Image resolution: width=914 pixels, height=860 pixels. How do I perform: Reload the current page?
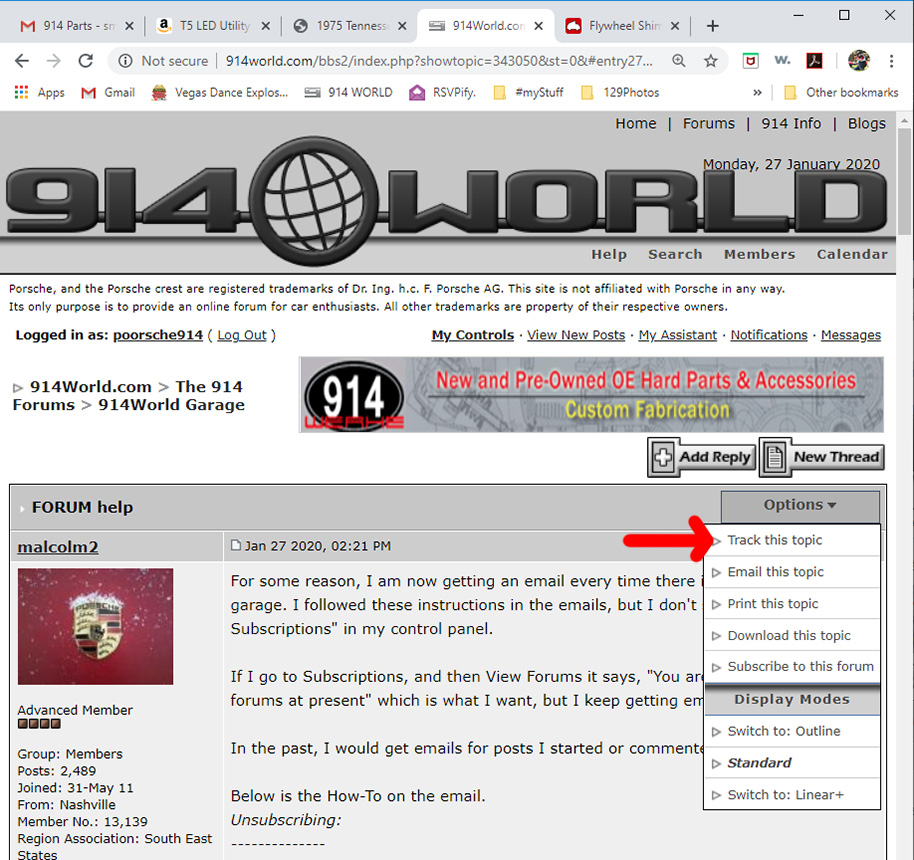(86, 61)
